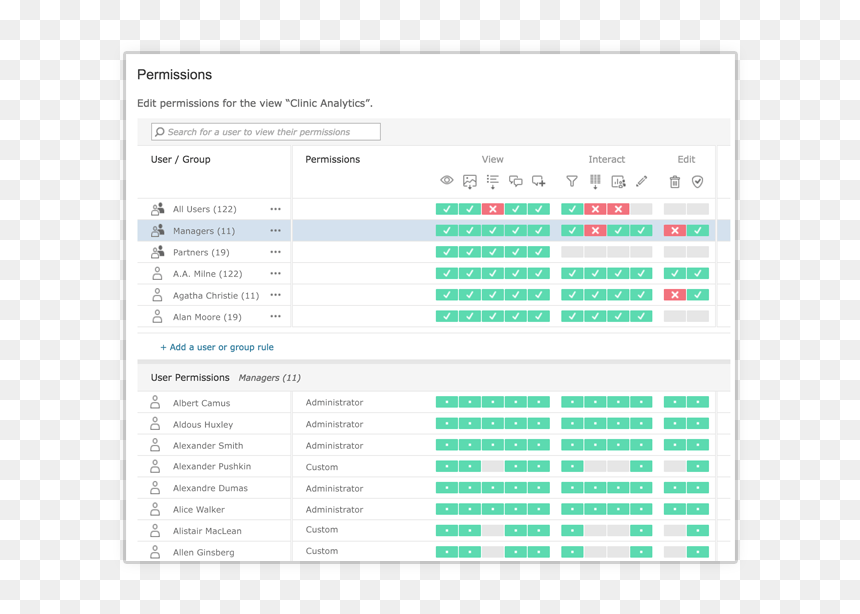Image resolution: width=860 pixels, height=614 pixels.
Task: Toggle Partners unspecified Filter permission cell
Action: point(572,252)
